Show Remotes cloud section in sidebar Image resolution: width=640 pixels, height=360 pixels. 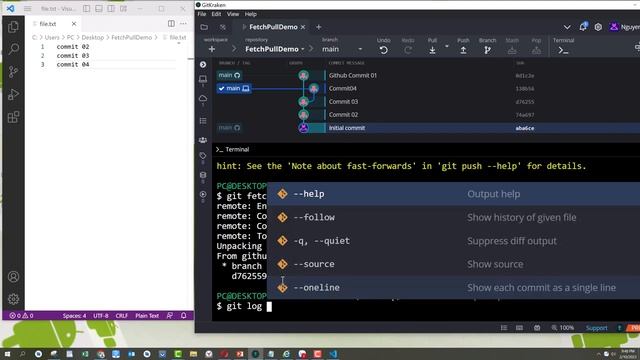point(203,98)
